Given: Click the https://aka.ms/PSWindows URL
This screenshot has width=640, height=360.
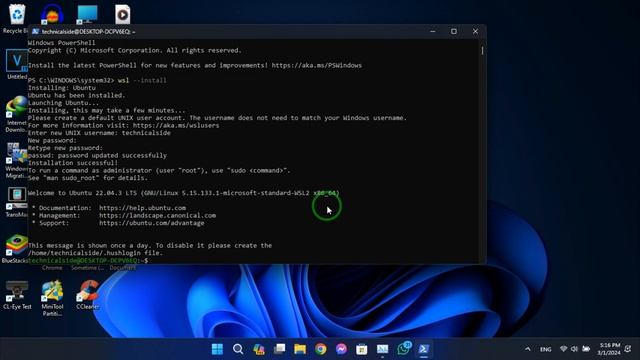Looking at the screenshot, I should [x=316, y=65].
